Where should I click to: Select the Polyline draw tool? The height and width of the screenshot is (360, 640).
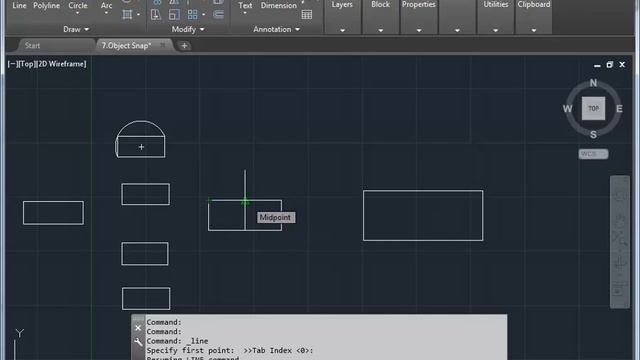46,5
